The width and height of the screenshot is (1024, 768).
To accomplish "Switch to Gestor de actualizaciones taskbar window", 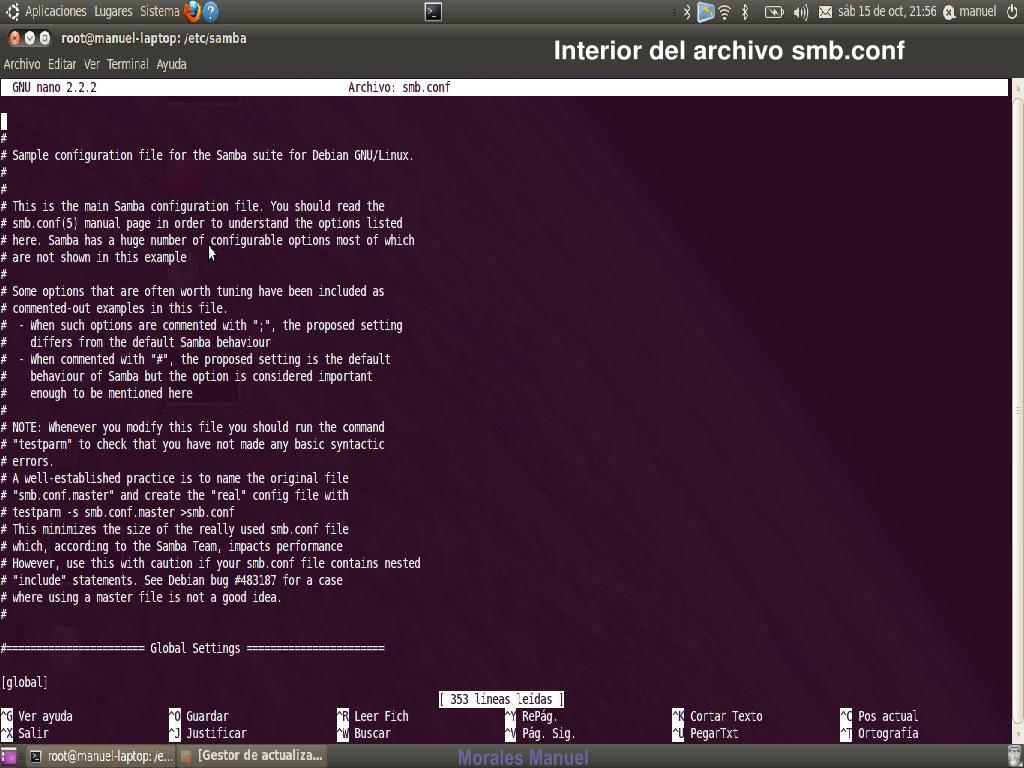I will coord(252,756).
